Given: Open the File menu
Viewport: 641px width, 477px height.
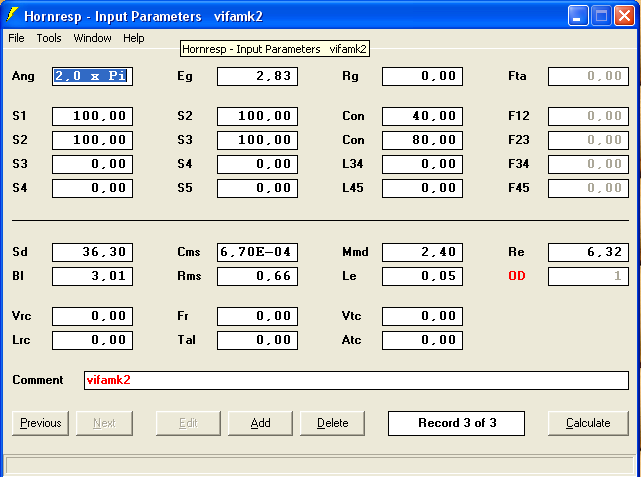Looking at the screenshot, I should (16, 38).
